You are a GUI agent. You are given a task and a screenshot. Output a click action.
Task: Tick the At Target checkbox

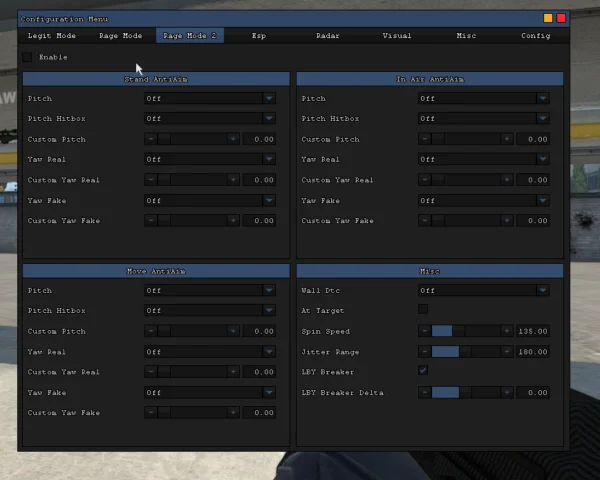pos(423,309)
